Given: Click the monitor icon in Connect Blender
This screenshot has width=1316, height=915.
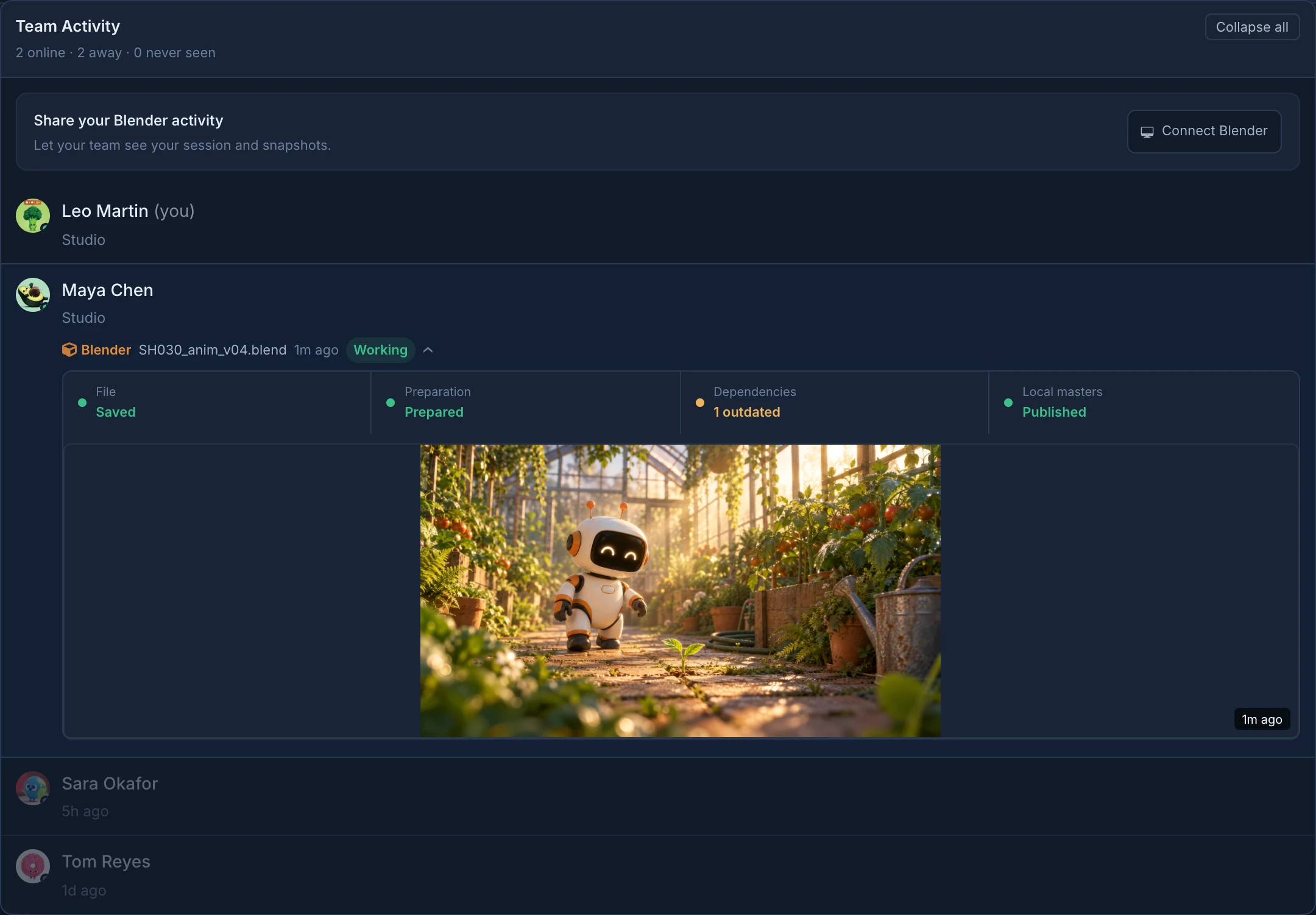Looking at the screenshot, I should (x=1147, y=132).
